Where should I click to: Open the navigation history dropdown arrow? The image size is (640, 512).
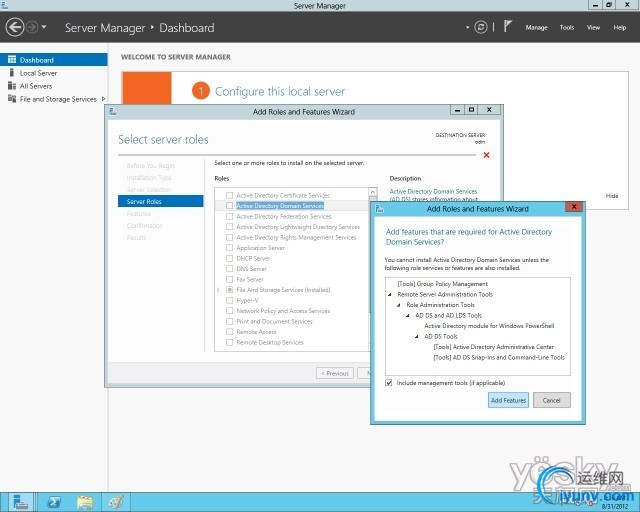point(44,27)
